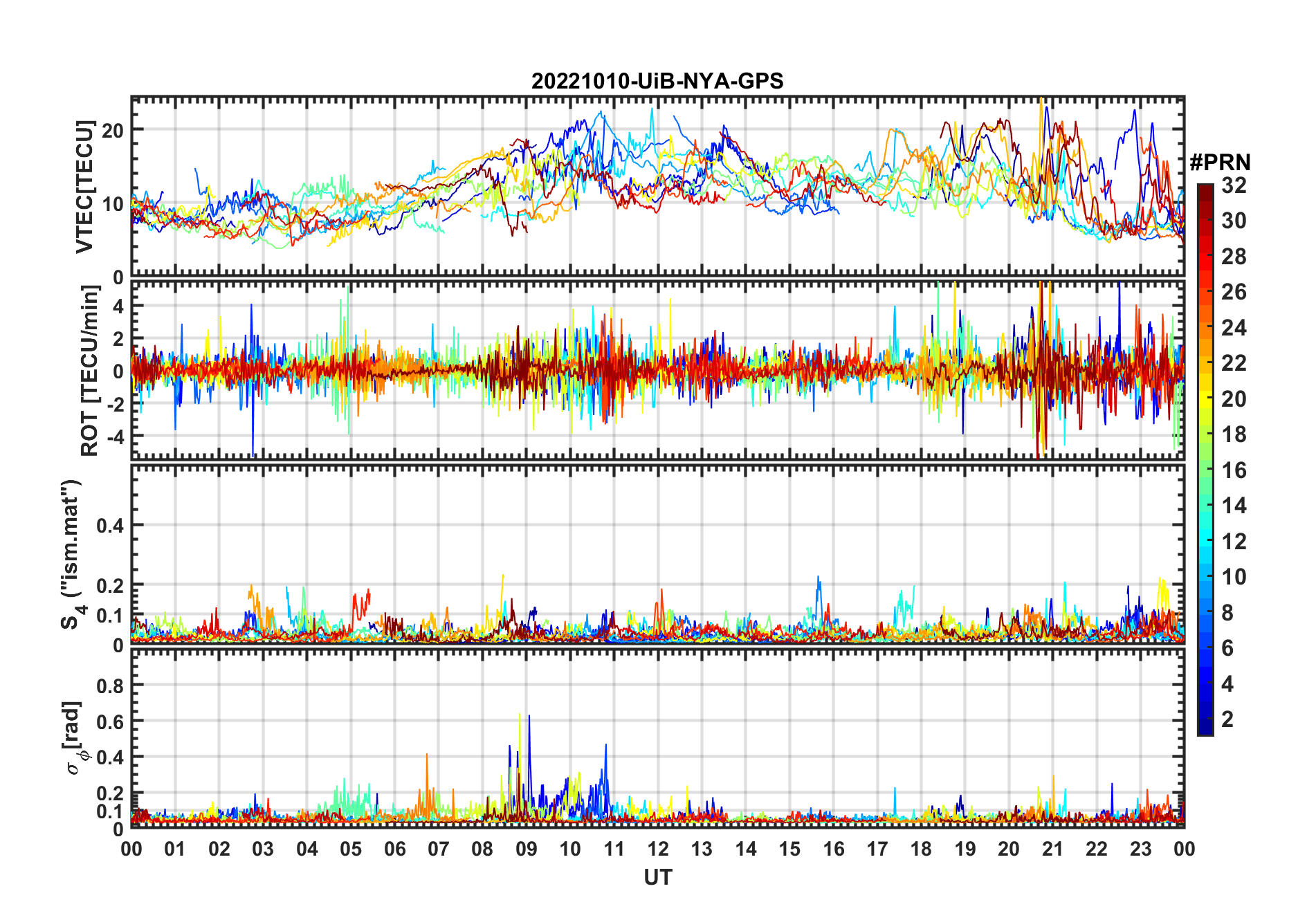Click σφ axis tick value 0.8
This screenshot has width=1316, height=920.
[x=110, y=686]
